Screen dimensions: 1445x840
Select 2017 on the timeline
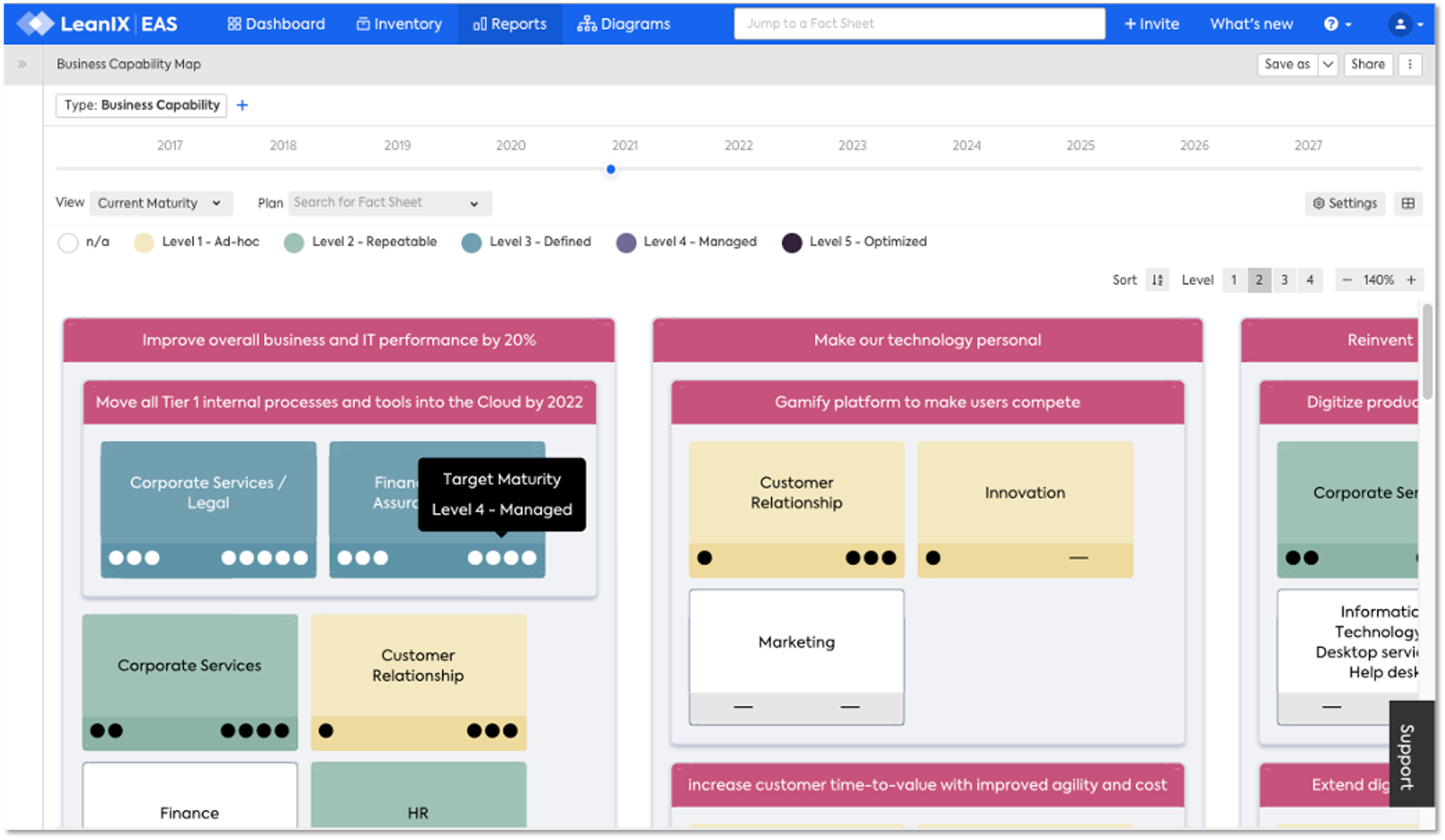(x=170, y=146)
